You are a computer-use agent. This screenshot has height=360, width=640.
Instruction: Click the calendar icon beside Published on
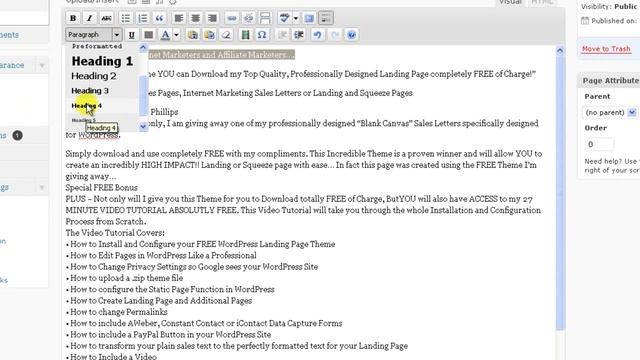point(585,21)
